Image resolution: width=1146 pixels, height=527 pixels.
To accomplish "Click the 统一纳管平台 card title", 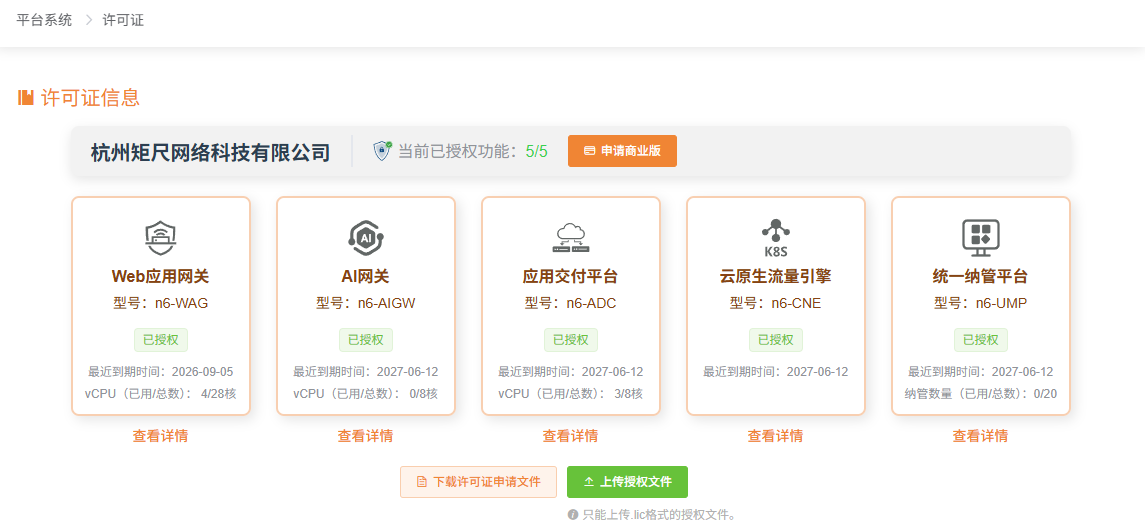I will [980, 276].
